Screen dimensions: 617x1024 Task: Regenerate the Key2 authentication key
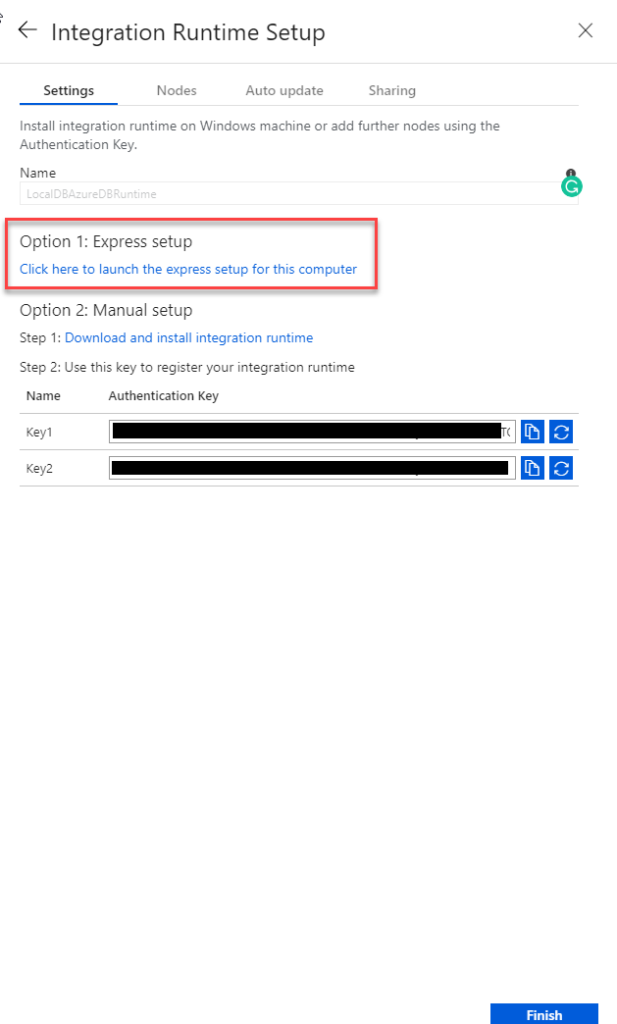pyautogui.click(x=561, y=468)
